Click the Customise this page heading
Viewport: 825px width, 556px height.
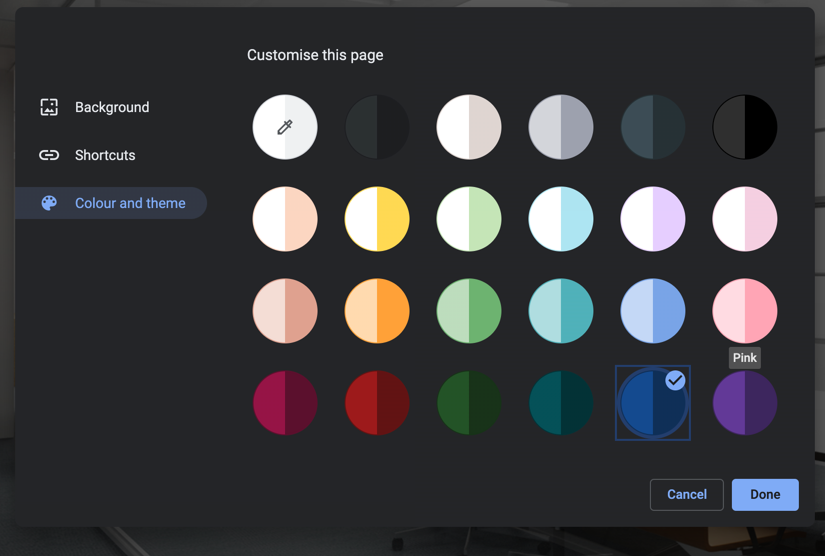click(315, 55)
